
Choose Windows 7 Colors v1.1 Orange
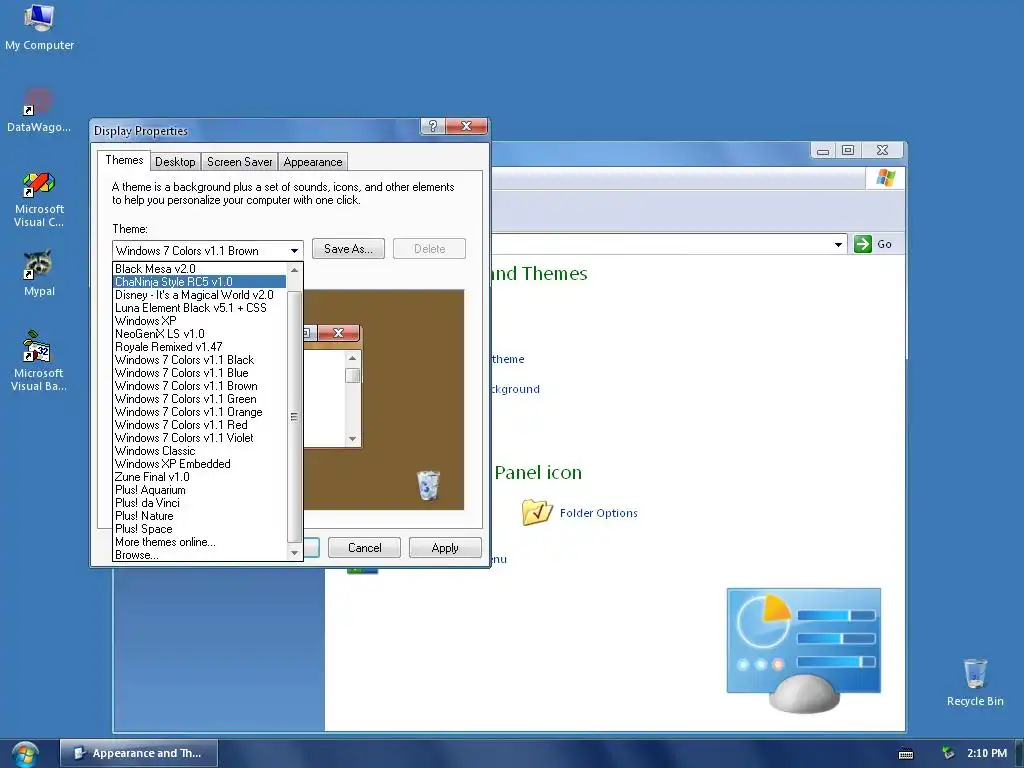click(x=199, y=412)
